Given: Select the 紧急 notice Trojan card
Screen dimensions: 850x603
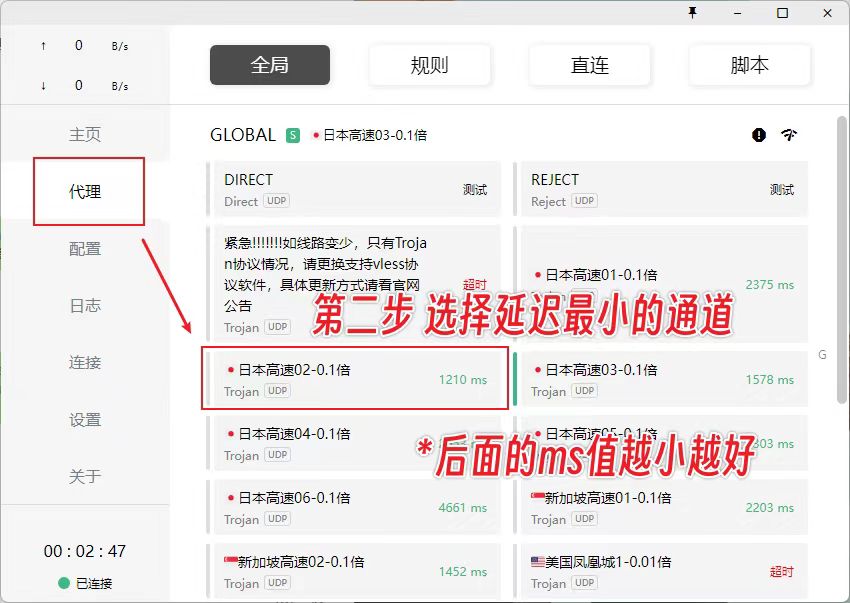Looking at the screenshot, I should tap(353, 284).
